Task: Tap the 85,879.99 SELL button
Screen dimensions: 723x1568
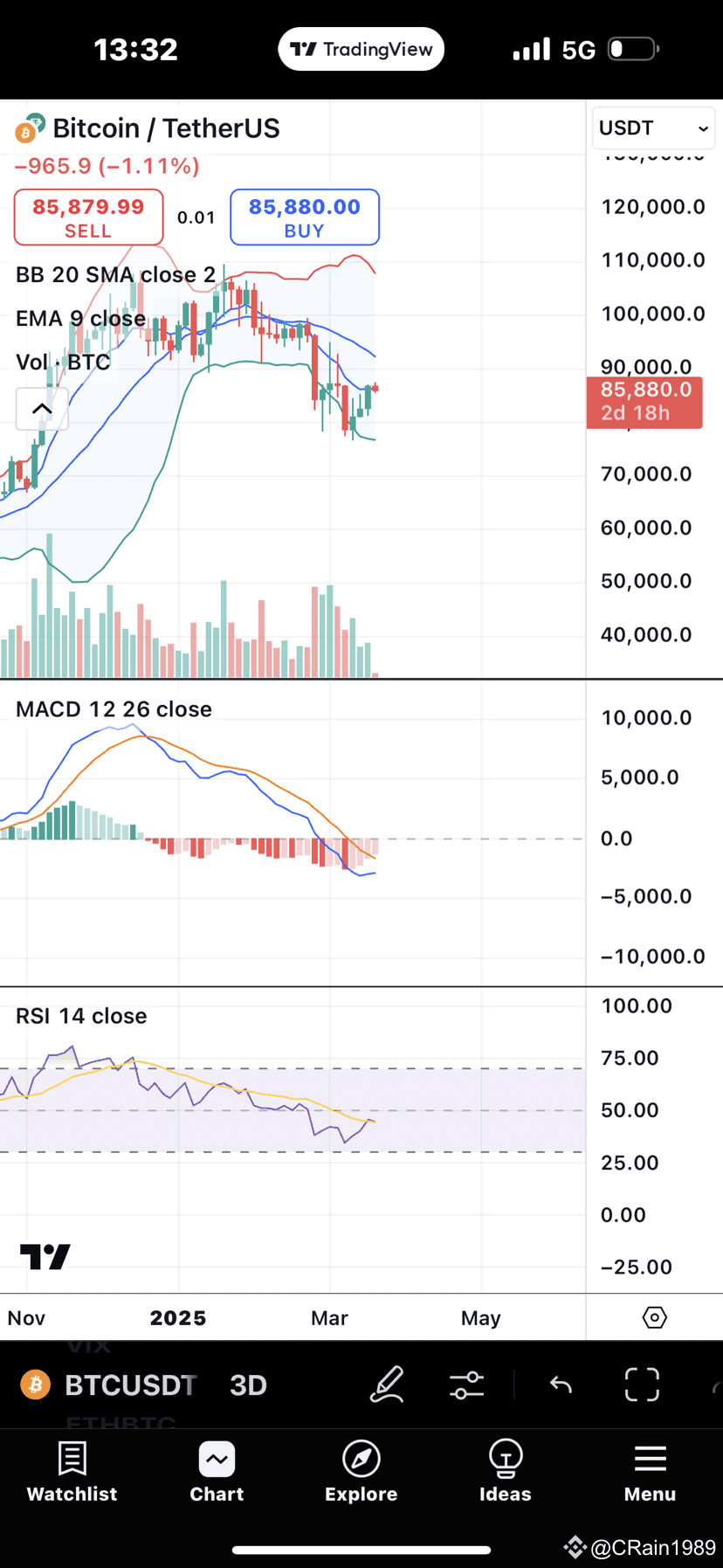Action: click(x=88, y=218)
